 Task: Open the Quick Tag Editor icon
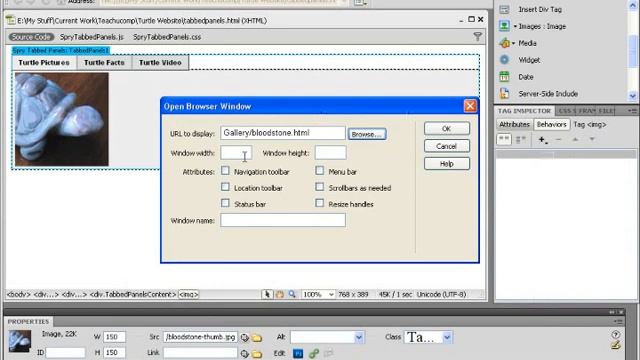coord(616,345)
